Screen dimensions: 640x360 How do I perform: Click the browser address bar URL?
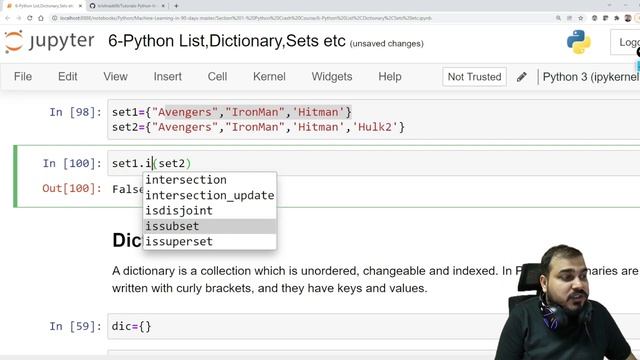point(245,18)
